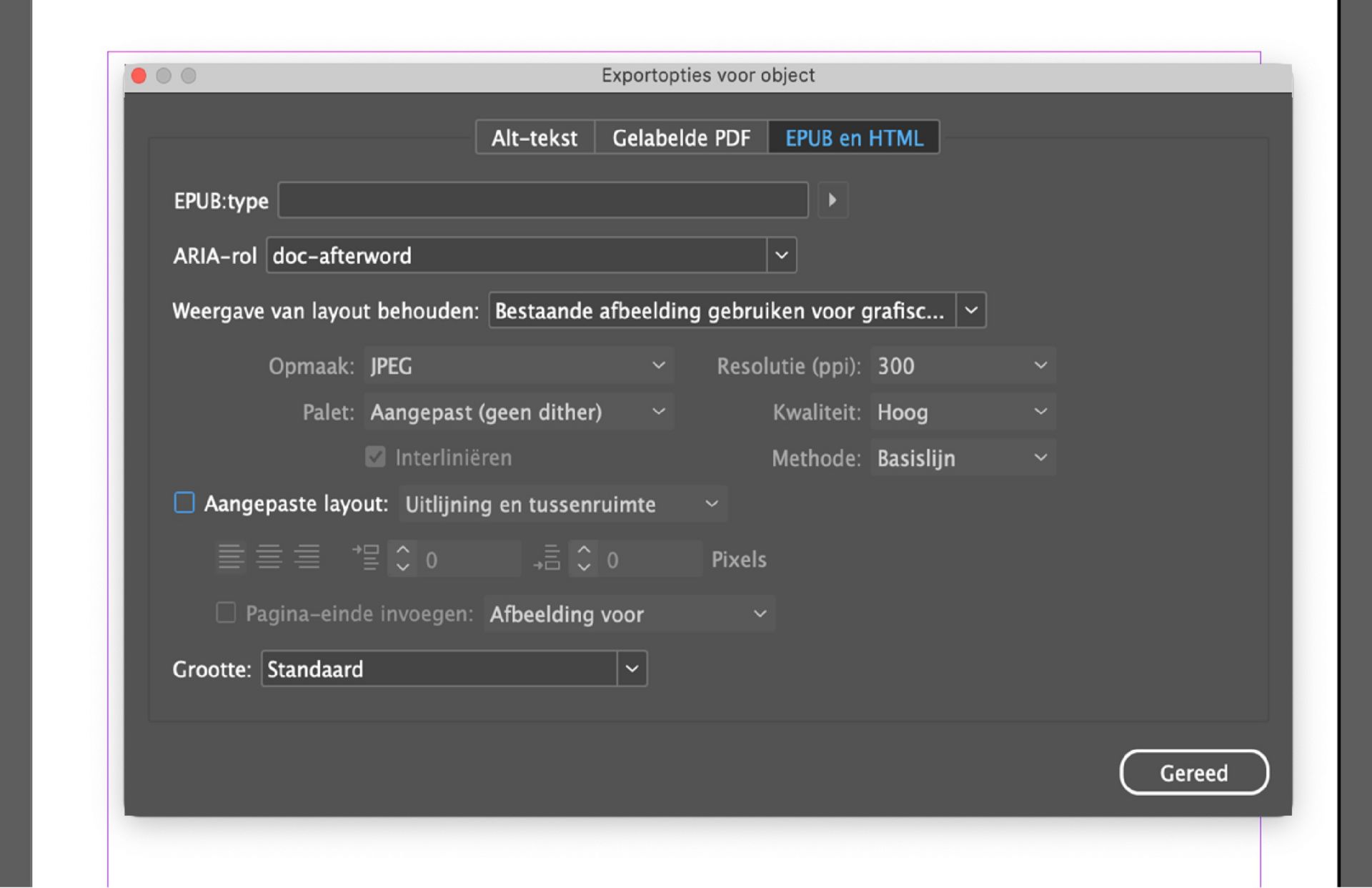This screenshot has width=1372, height=888.
Task: Open the EPUB:type flyout arrow
Action: pos(832,200)
